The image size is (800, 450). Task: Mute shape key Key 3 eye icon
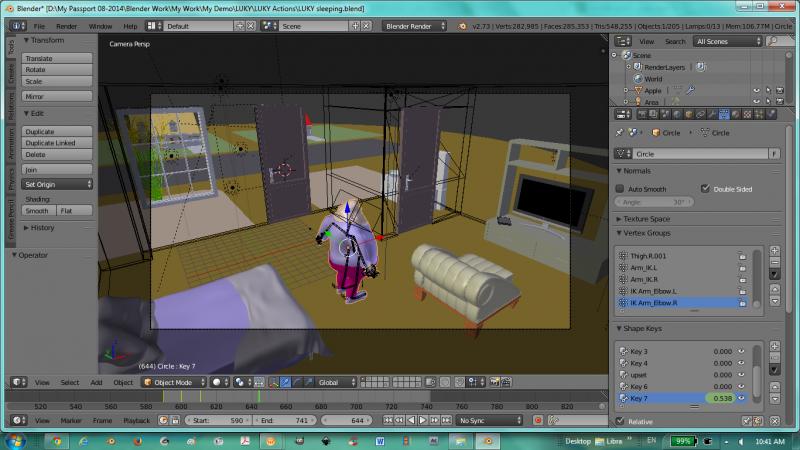741,351
